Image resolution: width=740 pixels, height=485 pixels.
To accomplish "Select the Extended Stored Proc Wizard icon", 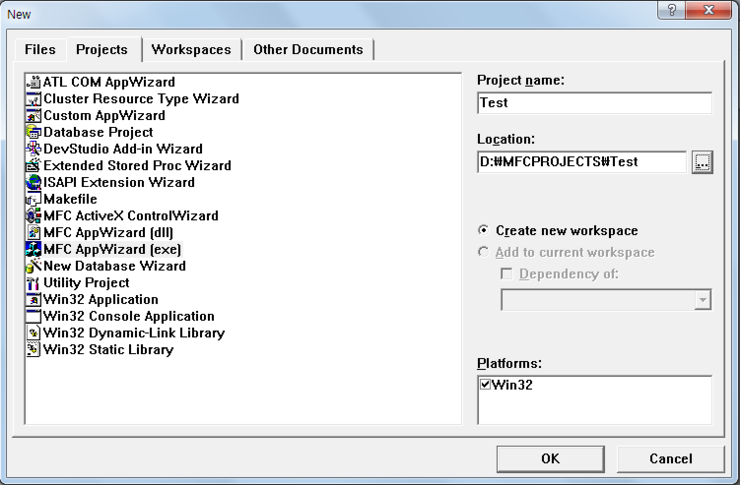I will tap(34, 166).
